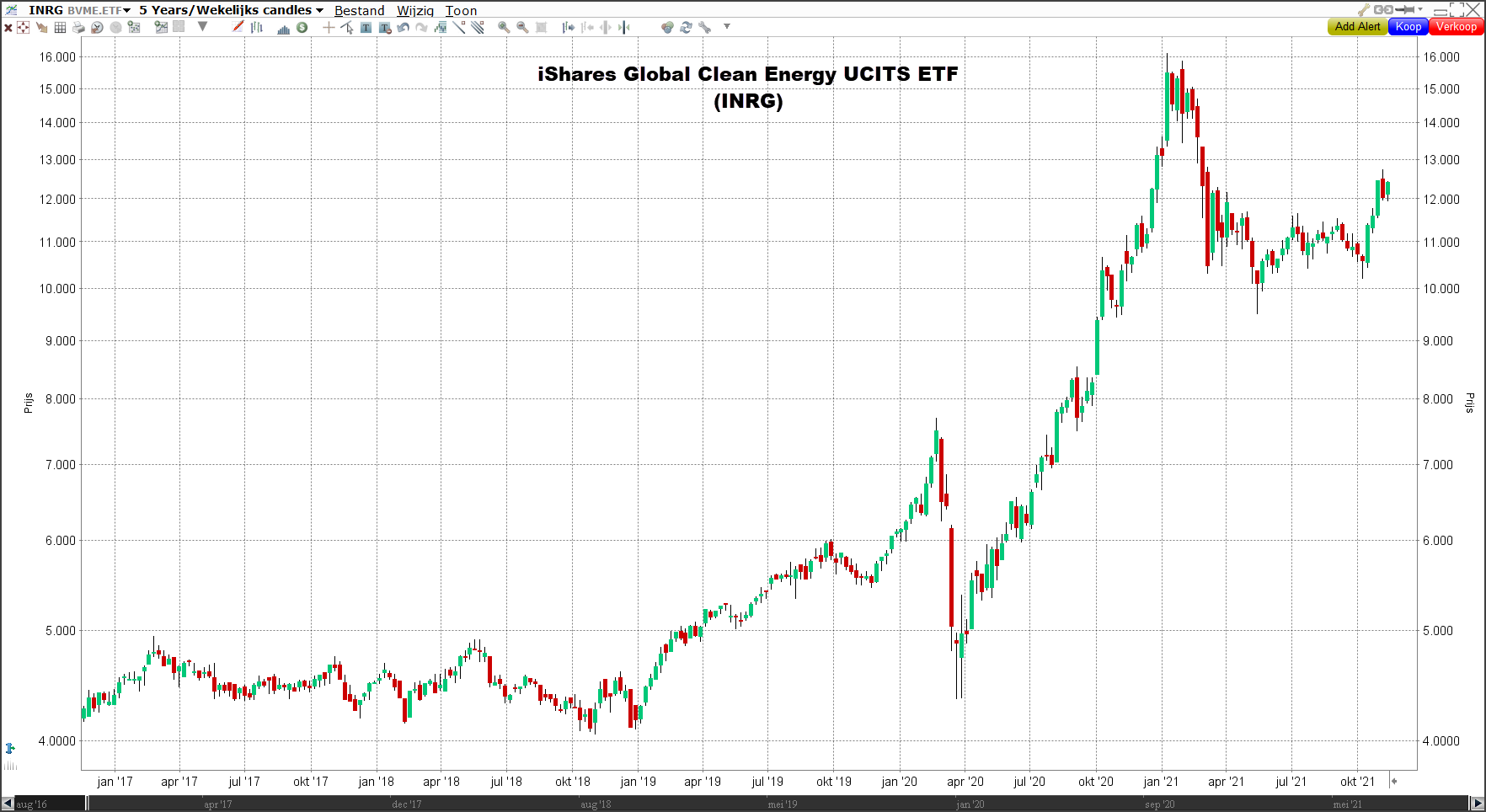Click the aug '16 scrollbar label
Image resolution: width=1486 pixels, height=812 pixels.
[32, 804]
